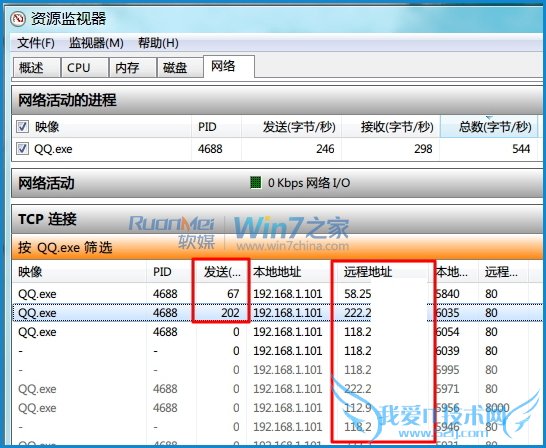The width and height of the screenshot is (546, 448).
Task: Switch to the CPU tab
Action: click(x=84, y=68)
